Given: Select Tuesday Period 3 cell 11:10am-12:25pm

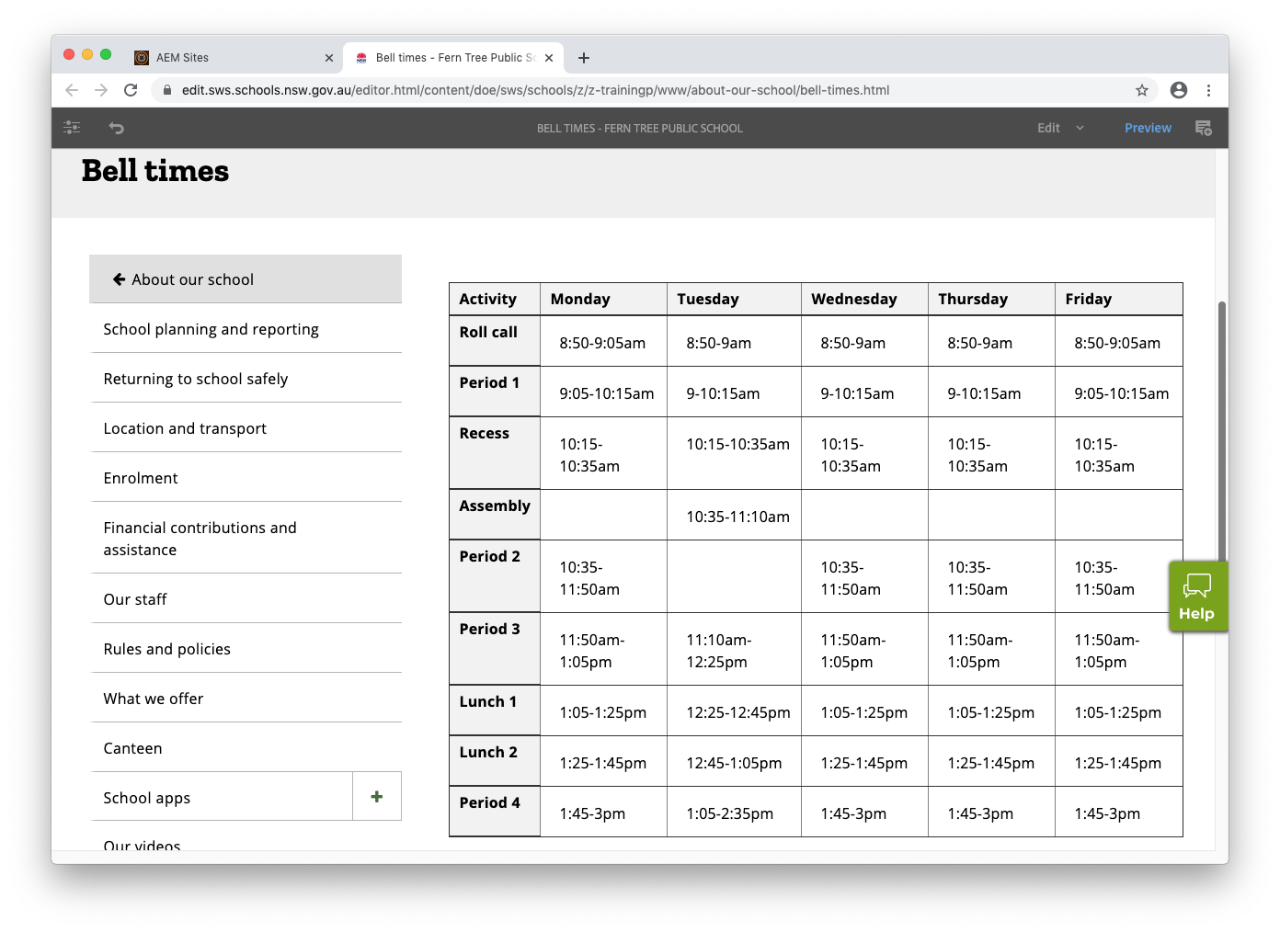Looking at the screenshot, I should [x=734, y=650].
